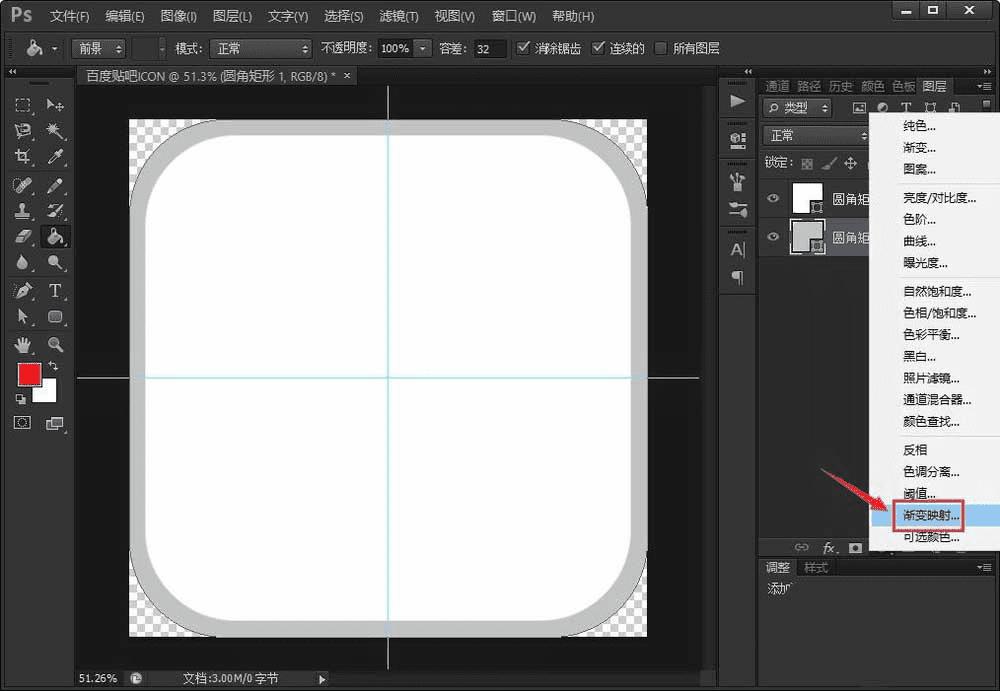The width and height of the screenshot is (1000, 691).
Task: Uncheck the 连续的 contiguous checkbox
Action: click(598, 48)
